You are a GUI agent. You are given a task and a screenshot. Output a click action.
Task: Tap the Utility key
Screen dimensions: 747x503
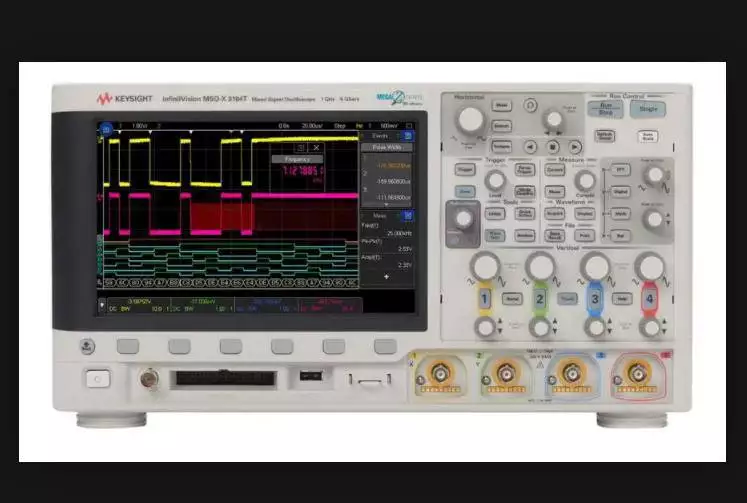click(x=495, y=213)
